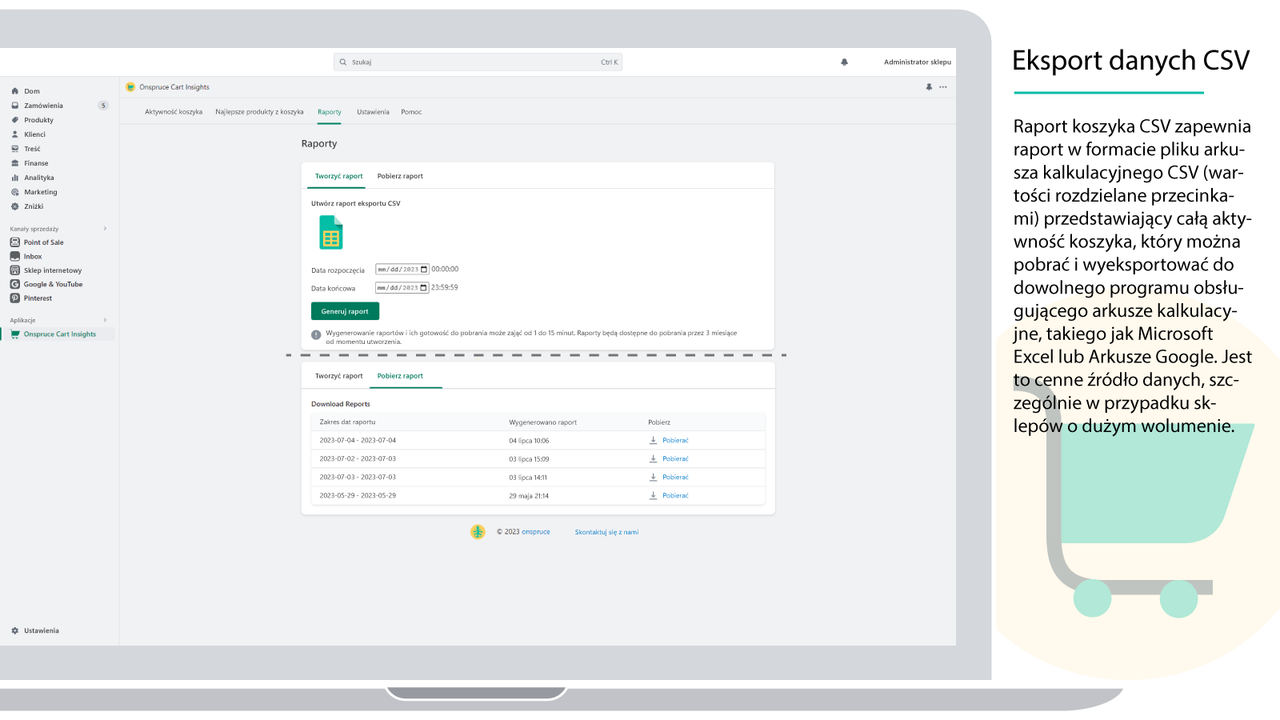Click the info icon beside generation notice
Viewport: 1280px width, 720px height.
[x=316, y=336]
